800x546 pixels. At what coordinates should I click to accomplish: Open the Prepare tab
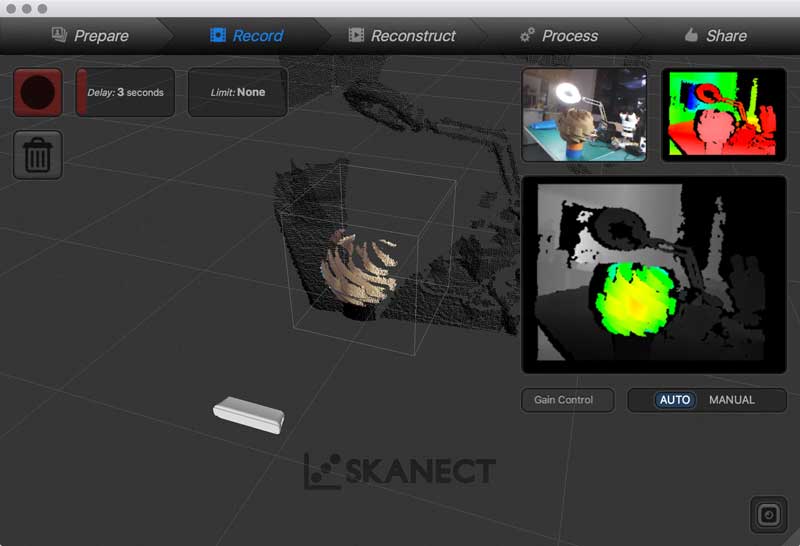pyautogui.click(x=90, y=36)
